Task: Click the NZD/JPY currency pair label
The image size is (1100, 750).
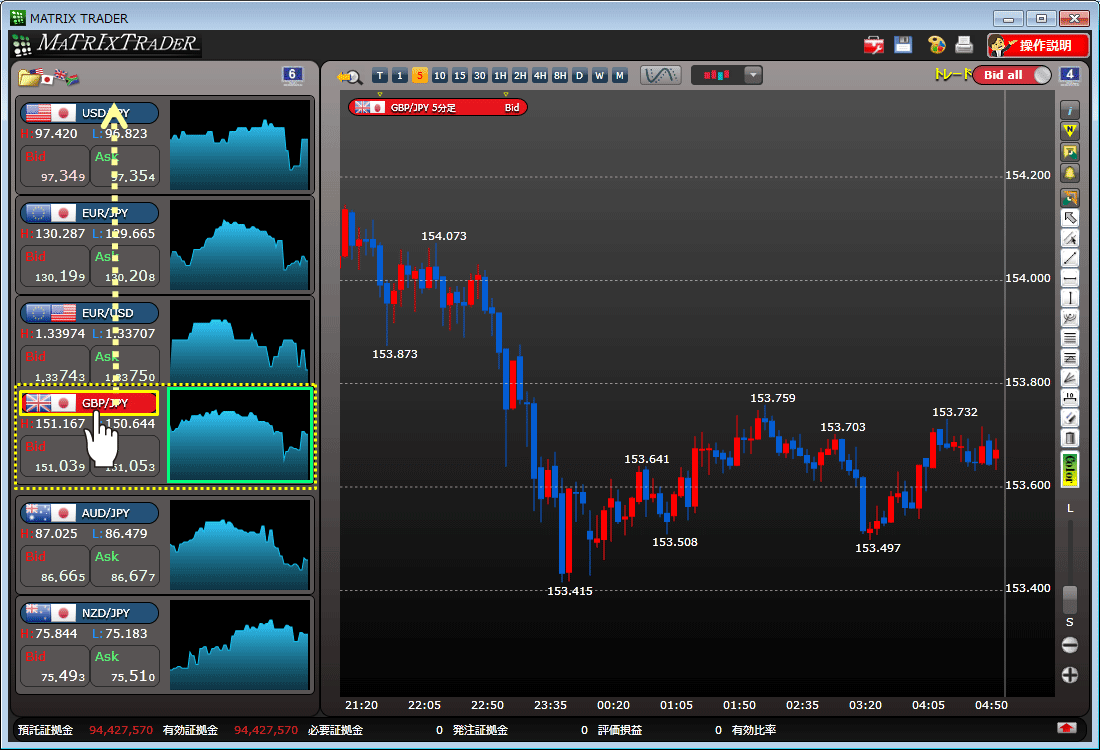Action: [x=89, y=613]
